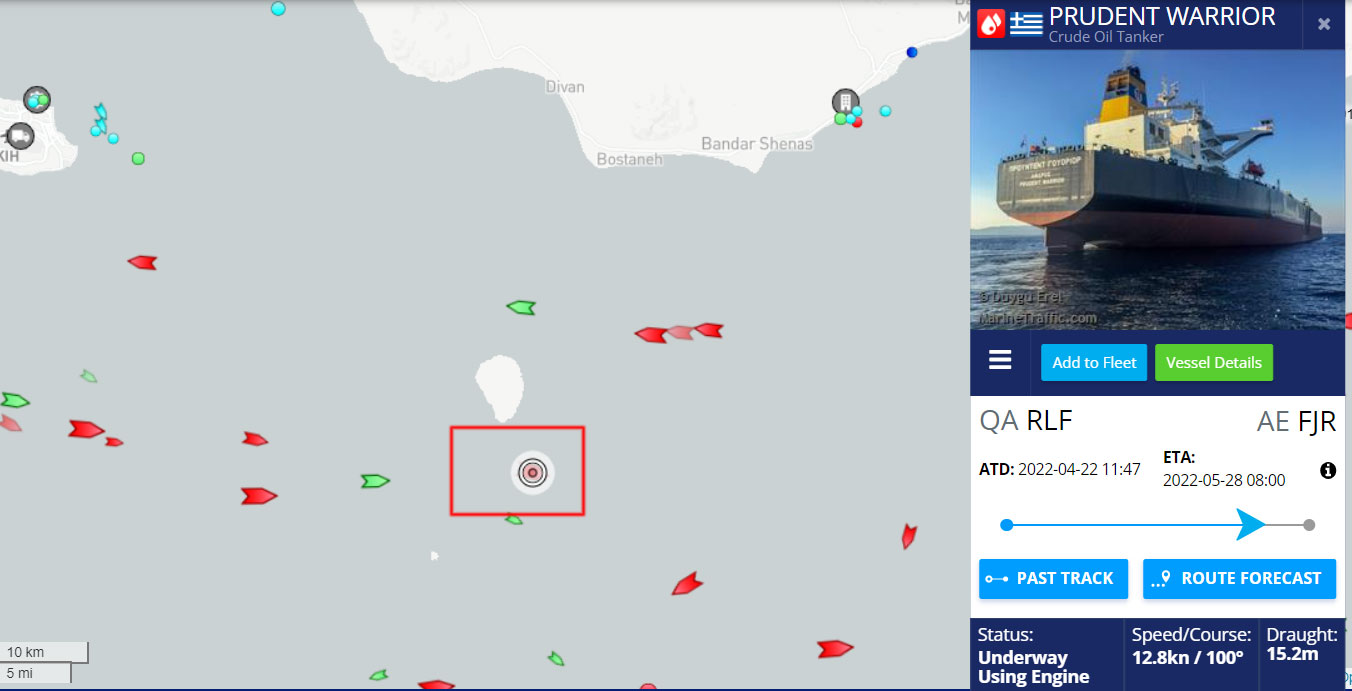The width and height of the screenshot is (1352, 691).
Task: Close the Prudent Warrior vessel panel
Action: [x=1324, y=24]
